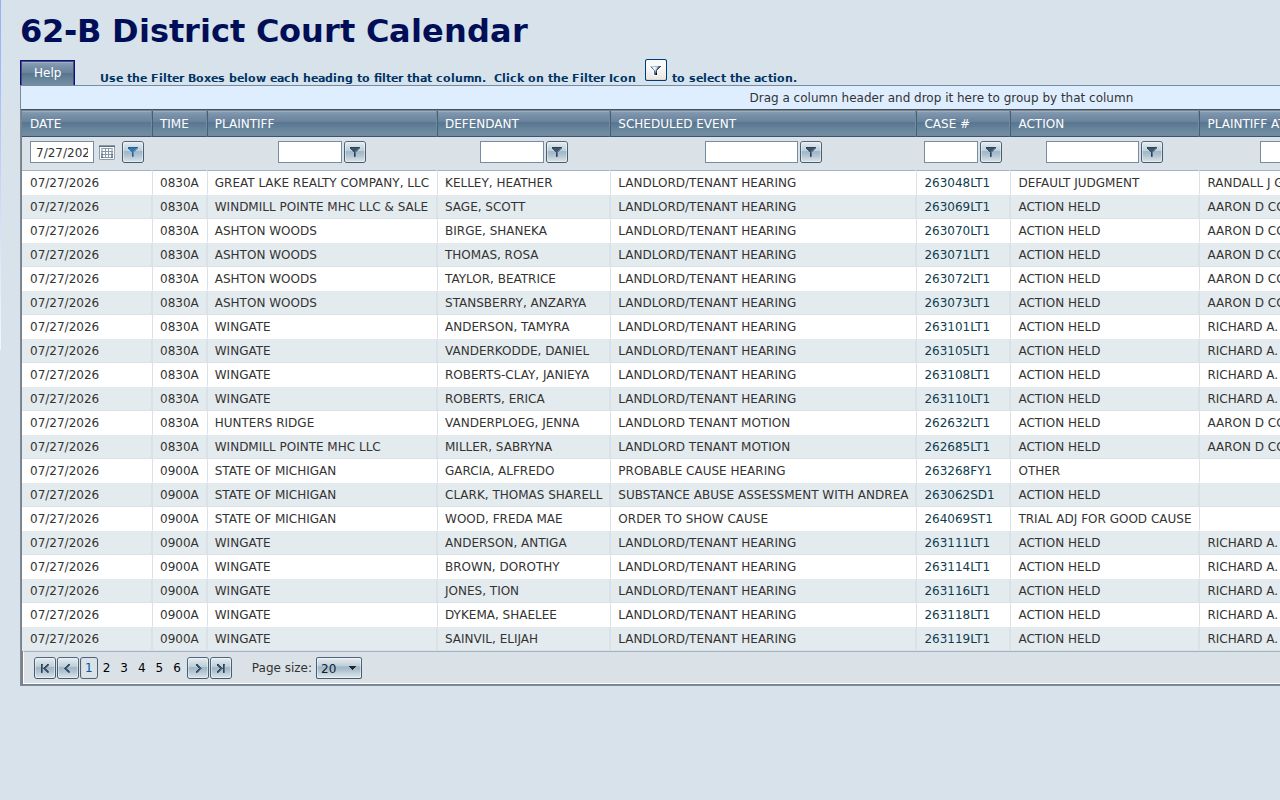Go to the previous page of results
1280x800 pixels.
pyautogui.click(x=68, y=668)
